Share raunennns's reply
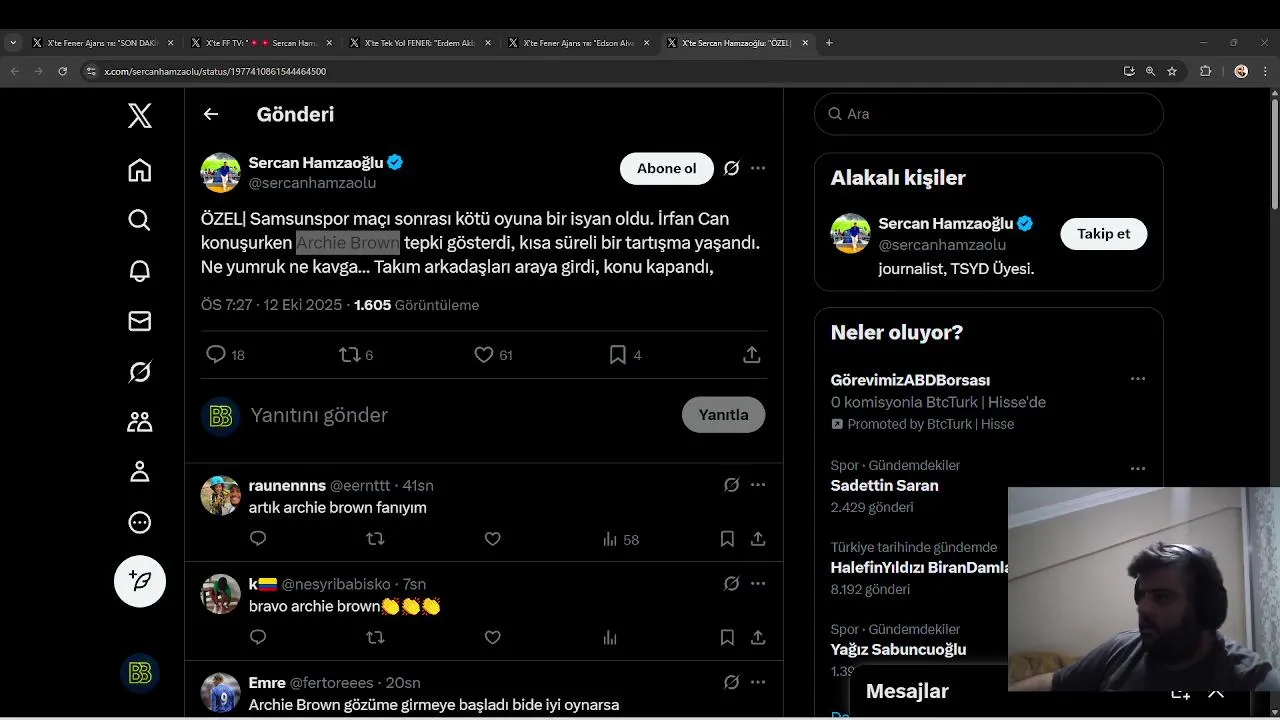 pyautogui.click(x=758, y=539)
